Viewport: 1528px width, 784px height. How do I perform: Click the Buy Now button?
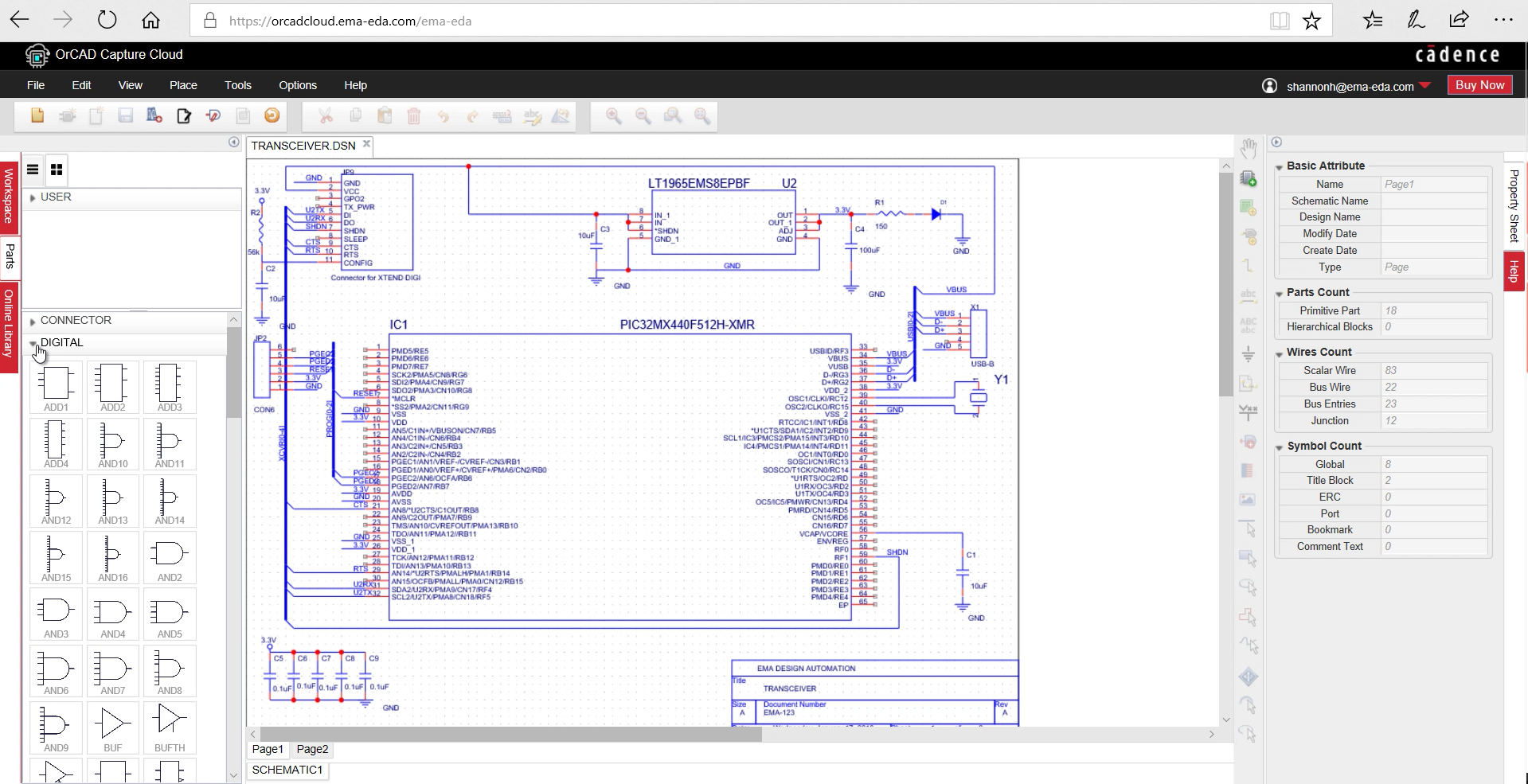coord(1479,85)
